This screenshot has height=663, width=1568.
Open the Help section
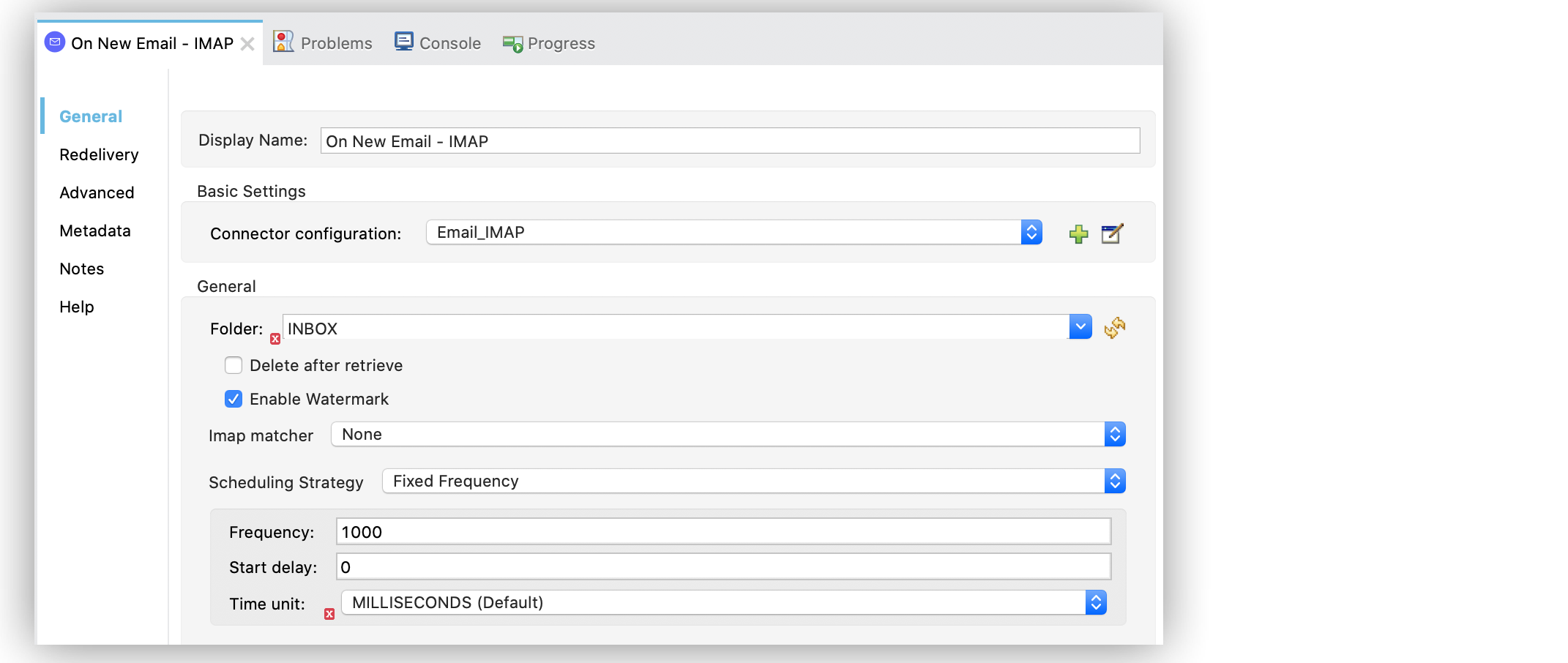click(76, 307)
